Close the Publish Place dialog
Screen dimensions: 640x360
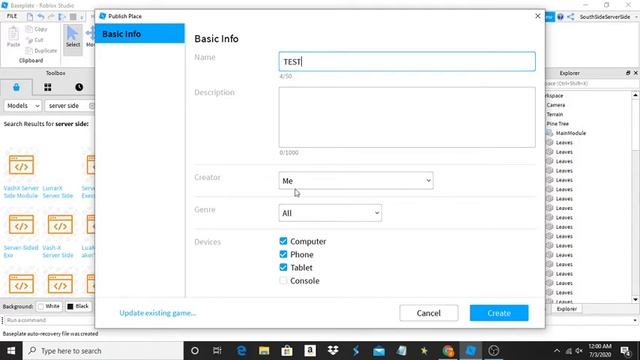click(538, 16)
